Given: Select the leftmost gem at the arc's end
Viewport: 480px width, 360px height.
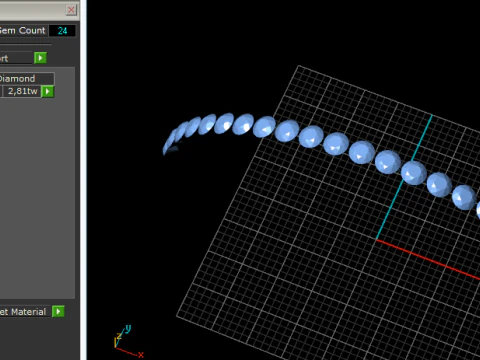Looking at the screenshot, I should tap(168, 144).
